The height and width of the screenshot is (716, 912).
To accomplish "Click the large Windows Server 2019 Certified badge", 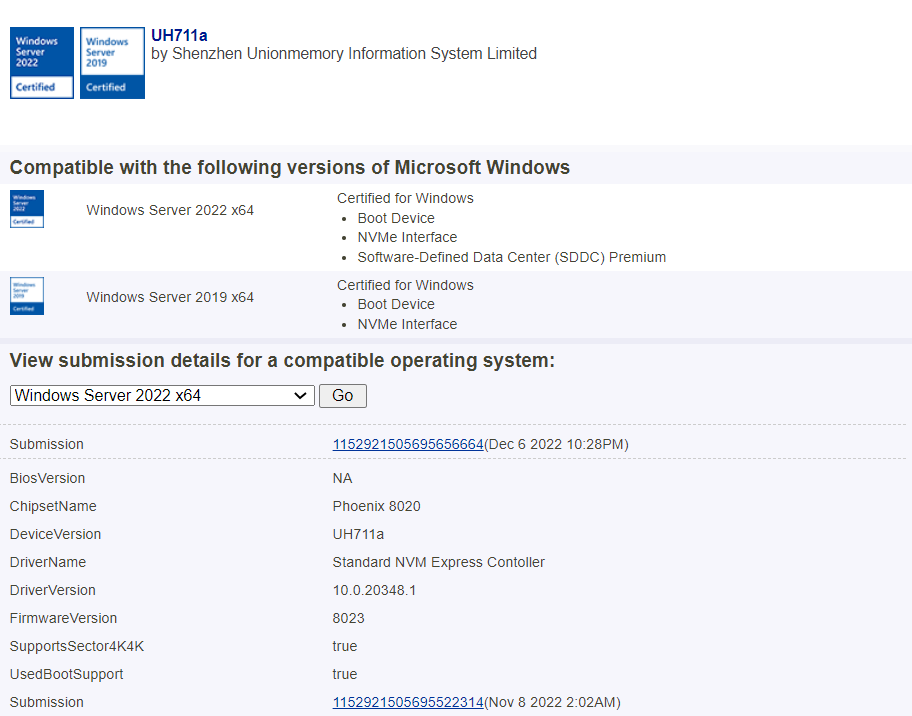I will pyautogui.click(x=112, y=63).
